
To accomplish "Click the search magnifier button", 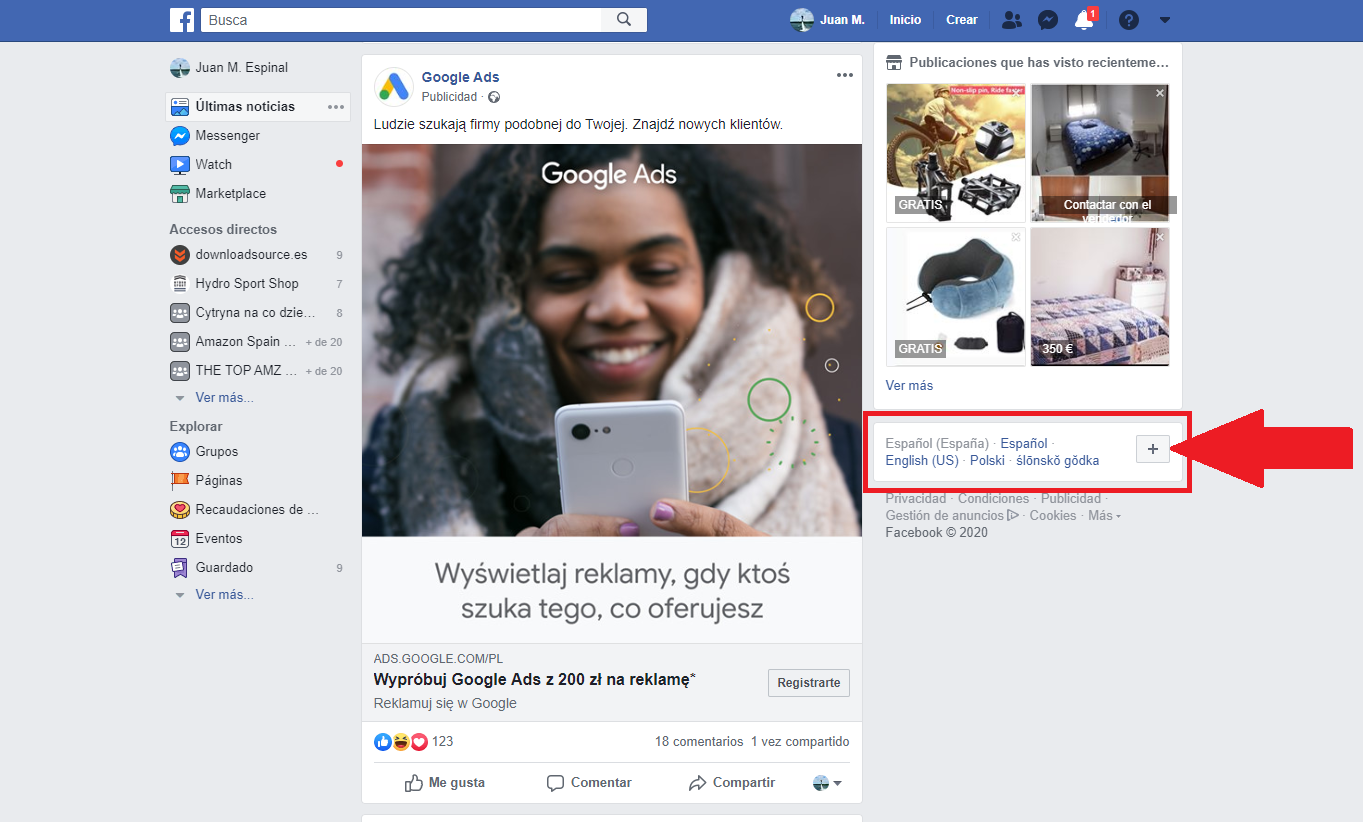I will [x=624, y=20].
